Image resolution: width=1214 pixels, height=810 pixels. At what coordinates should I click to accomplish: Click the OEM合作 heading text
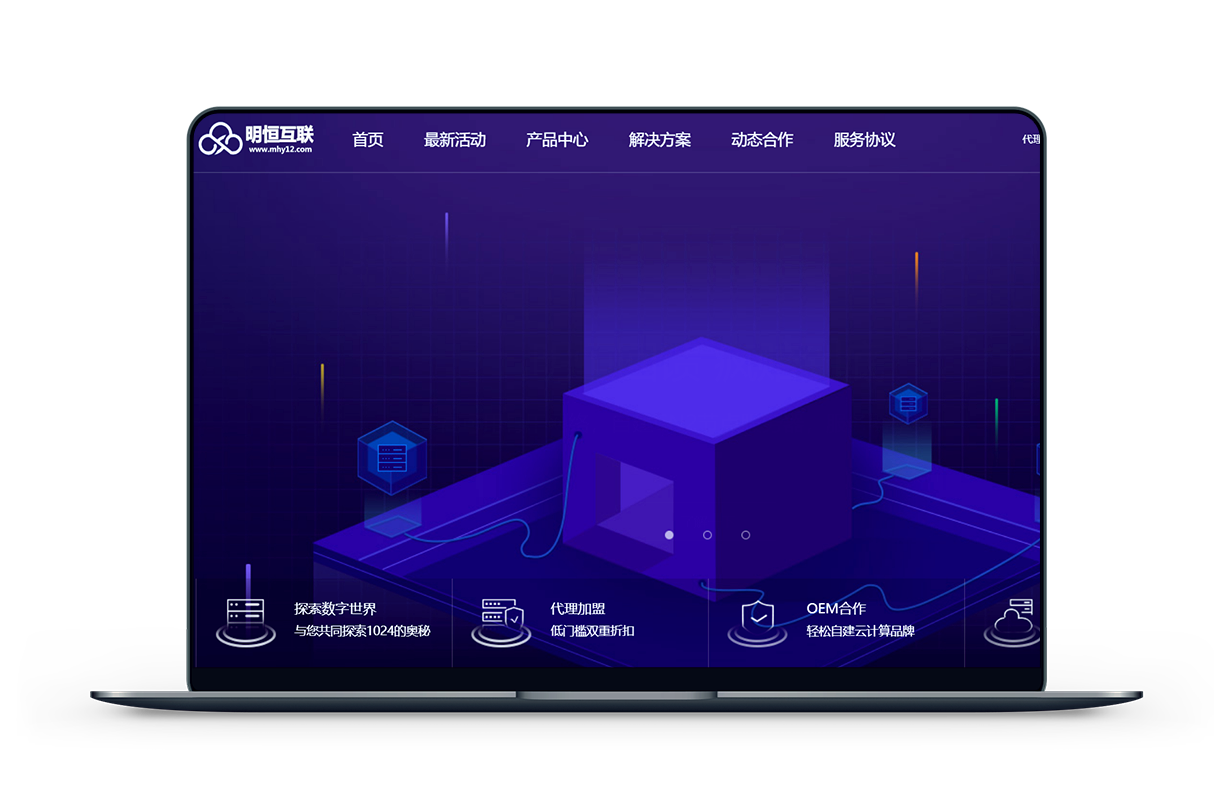click(x=836, y=608)
